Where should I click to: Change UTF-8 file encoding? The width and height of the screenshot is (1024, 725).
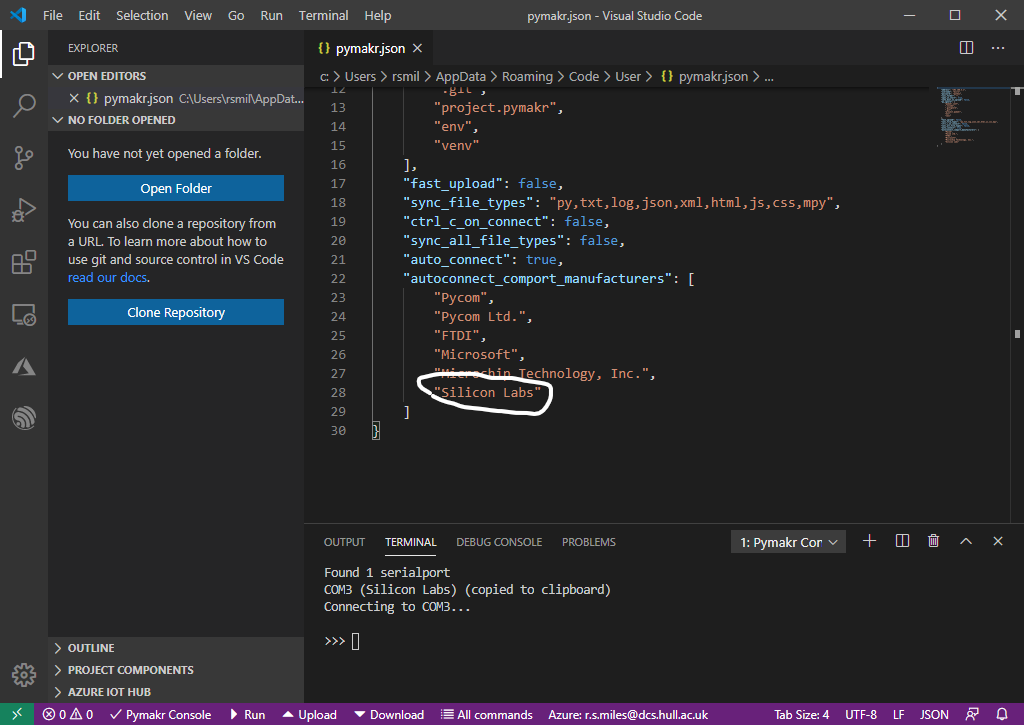[x=861, y=715]
